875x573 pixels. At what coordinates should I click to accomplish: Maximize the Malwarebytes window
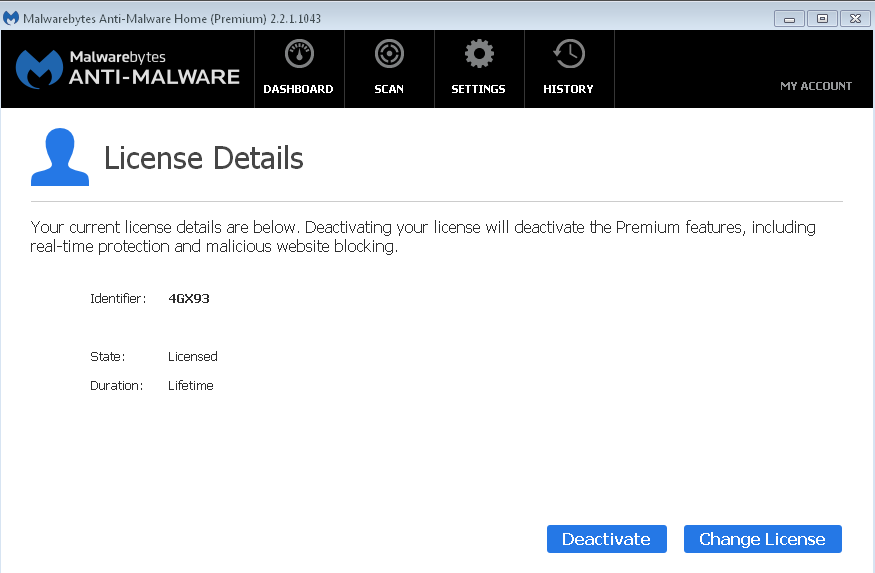(x=821, y=18)
